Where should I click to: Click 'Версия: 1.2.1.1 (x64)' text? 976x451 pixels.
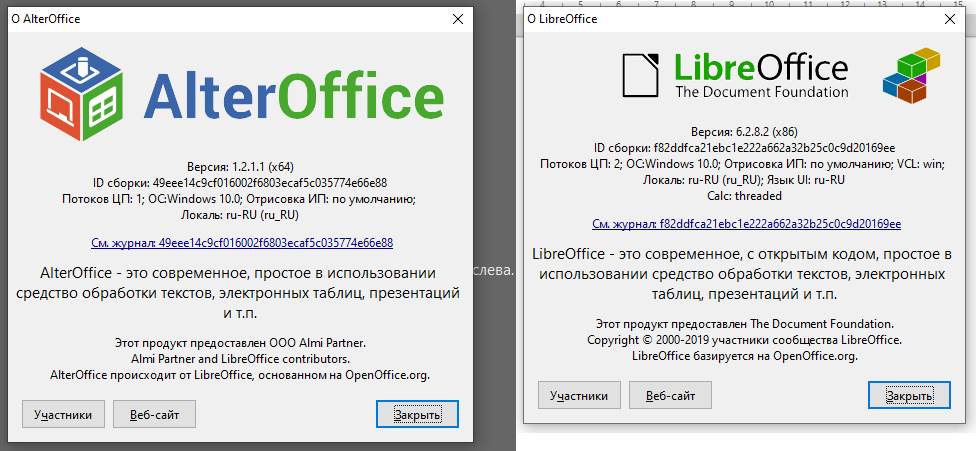tap(240, 167)
